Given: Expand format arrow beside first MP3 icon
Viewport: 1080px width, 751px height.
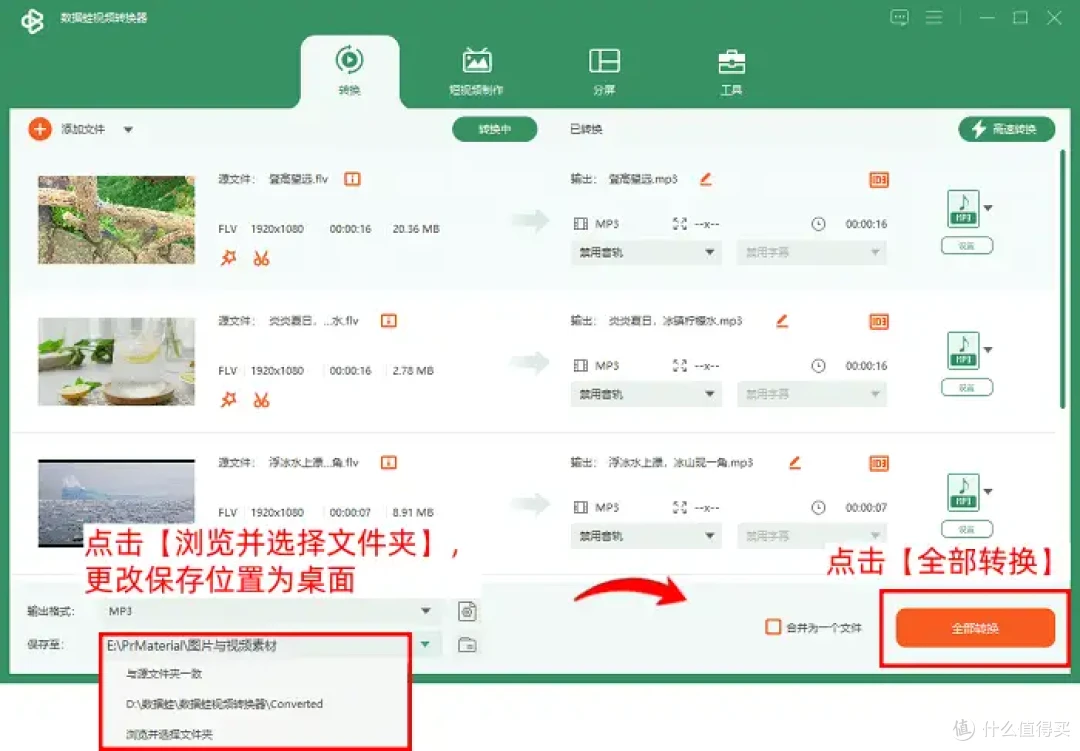Looking at the screenshot, I should [x=988, y=208].
